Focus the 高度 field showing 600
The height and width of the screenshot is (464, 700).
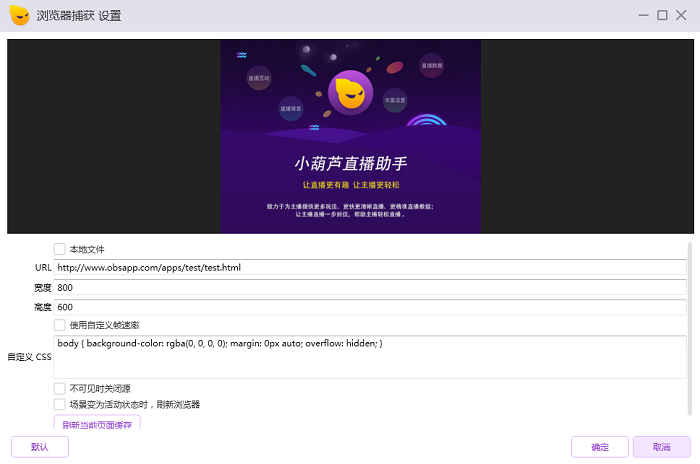tap(370, 307)
